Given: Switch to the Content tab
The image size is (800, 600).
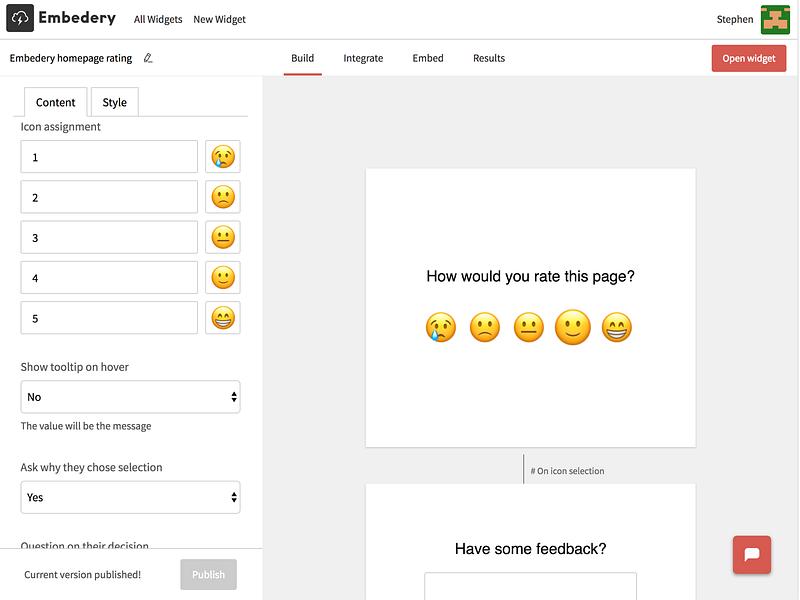Looking at the screenshot, I should coord(56,102).
